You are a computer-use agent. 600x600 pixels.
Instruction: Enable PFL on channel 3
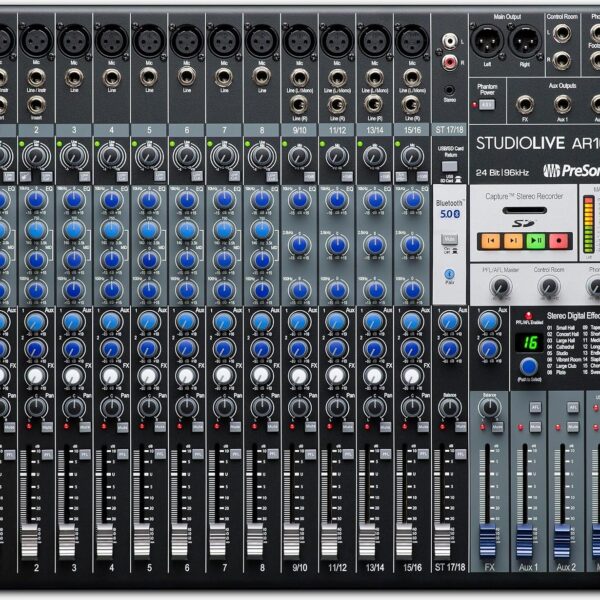point(85,455)
